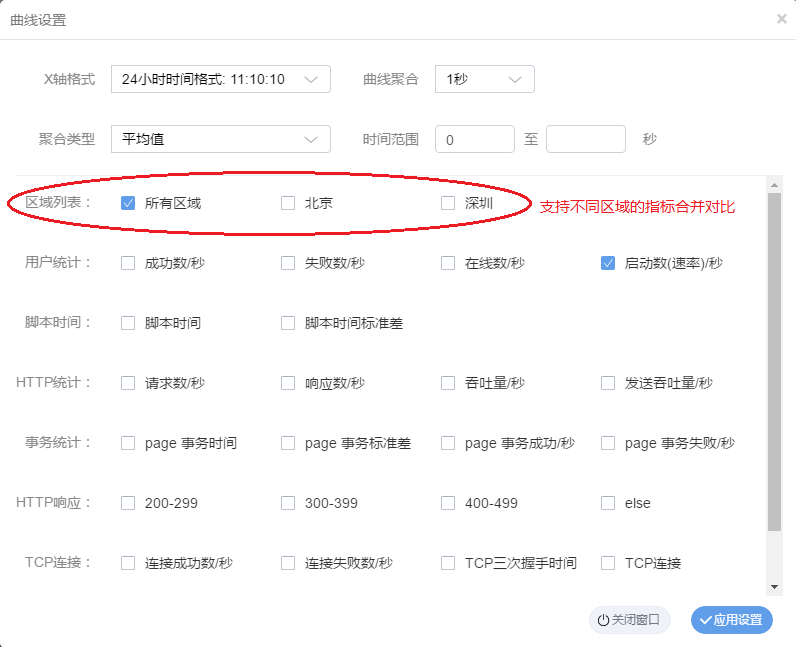Tick the 脚本时间标准差 checkbox
796x647 pixels.
coord(288,323)
